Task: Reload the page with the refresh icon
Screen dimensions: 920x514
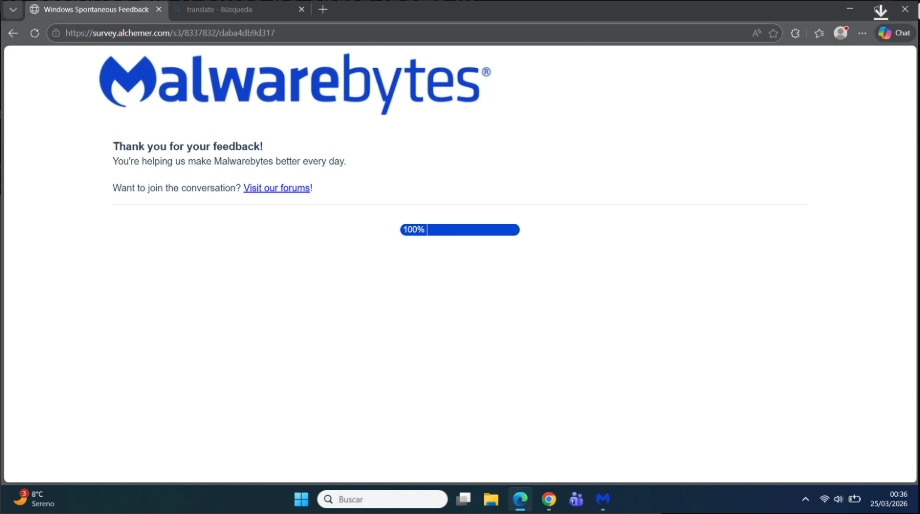Action: [x=35, y=33]
